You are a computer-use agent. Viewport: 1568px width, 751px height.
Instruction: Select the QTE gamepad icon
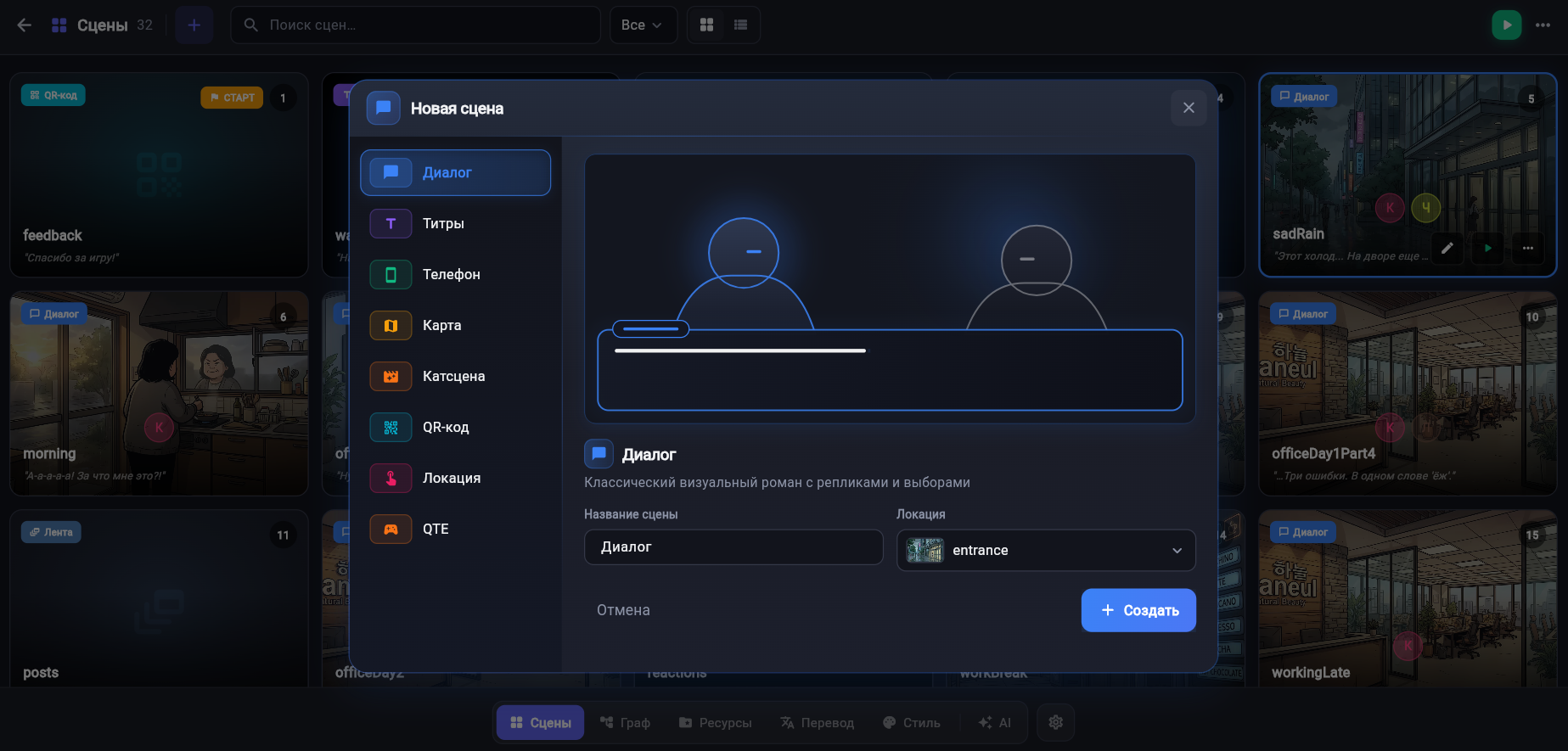(391, 529)
